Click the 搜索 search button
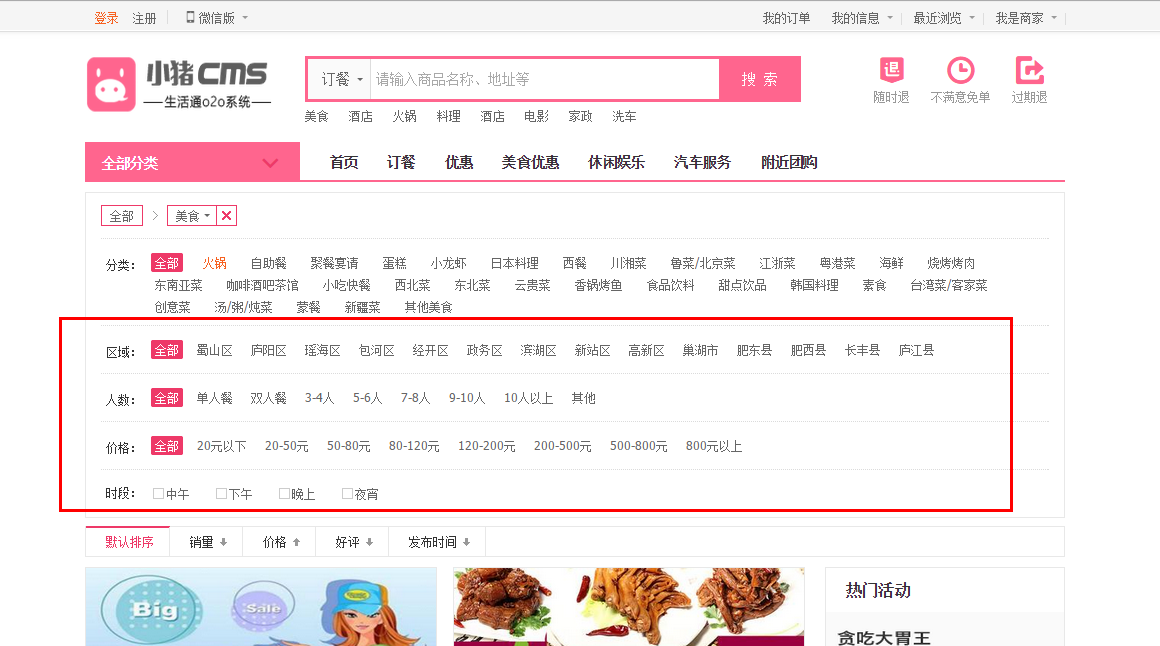The image size is (1160, 646). pos(760,78)
